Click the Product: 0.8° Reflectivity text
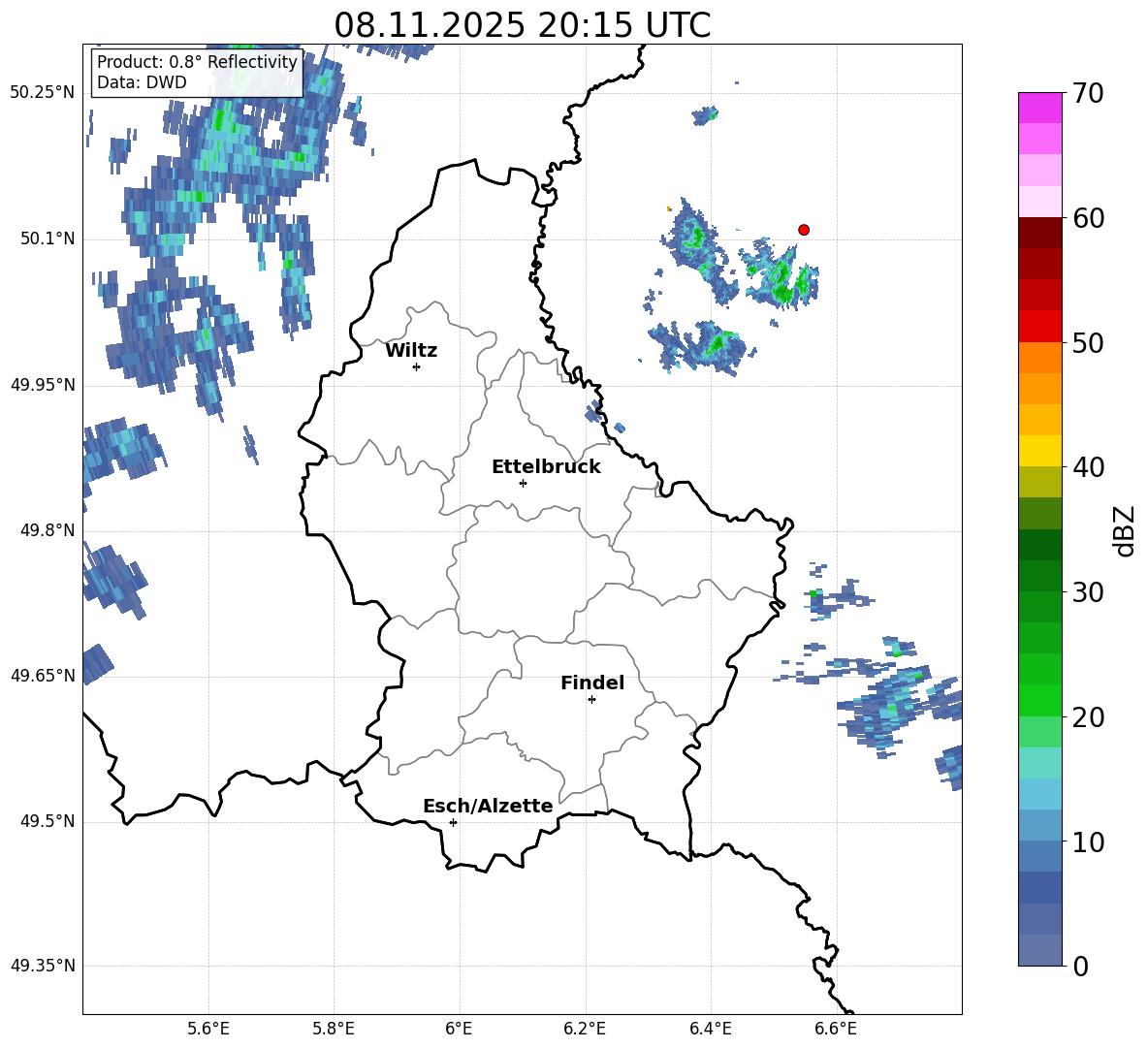The height and width of the screenshot is (1048, 1148). tap(197, 62)
